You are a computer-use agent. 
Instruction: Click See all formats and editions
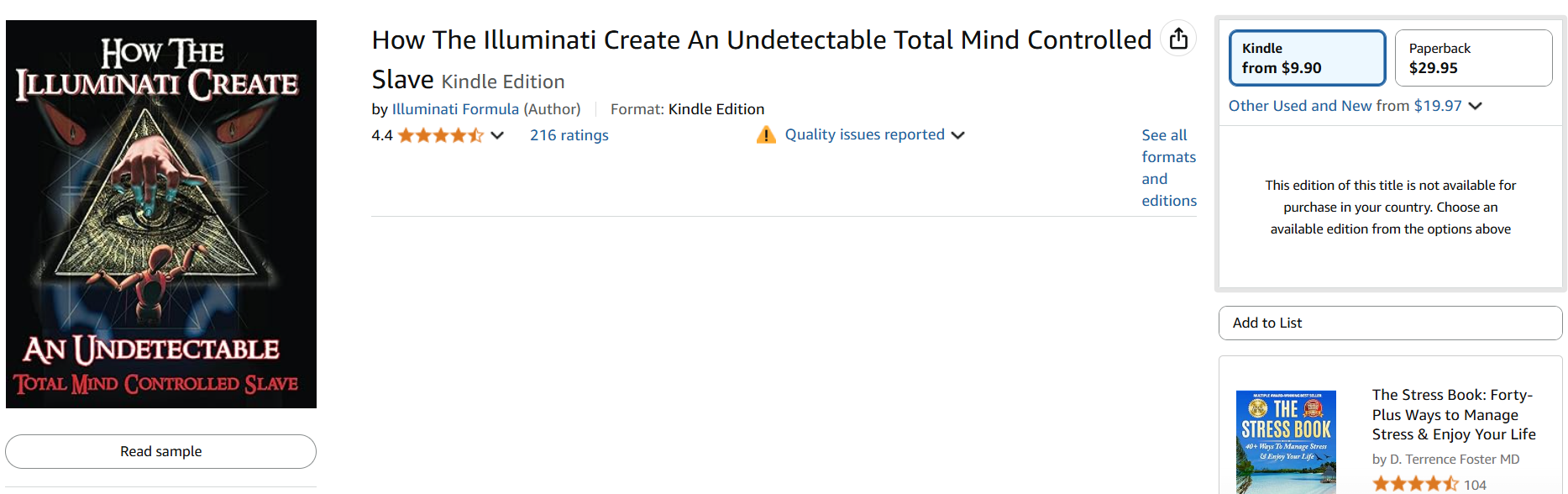point(1169,168)
